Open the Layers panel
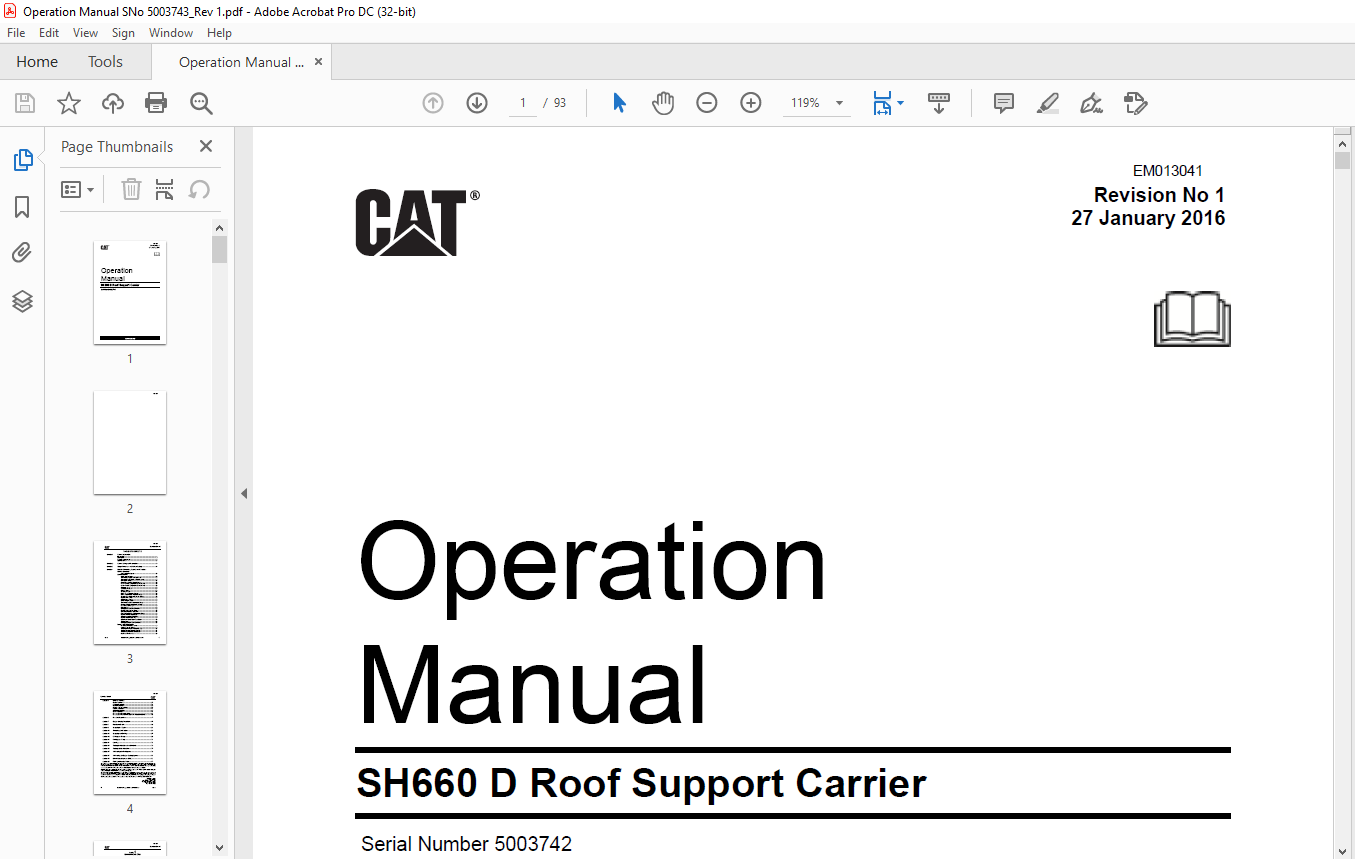 (22, 301)
